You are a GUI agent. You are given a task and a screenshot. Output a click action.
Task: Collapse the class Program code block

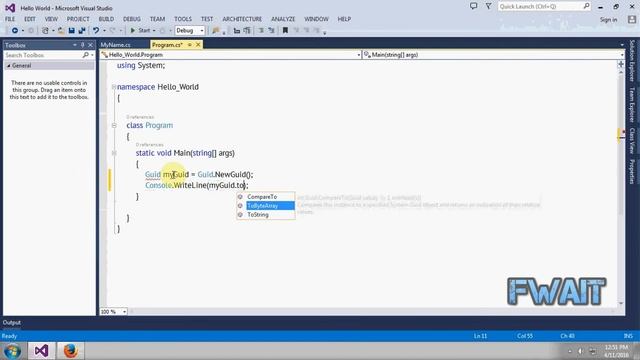tap(114, 125)
